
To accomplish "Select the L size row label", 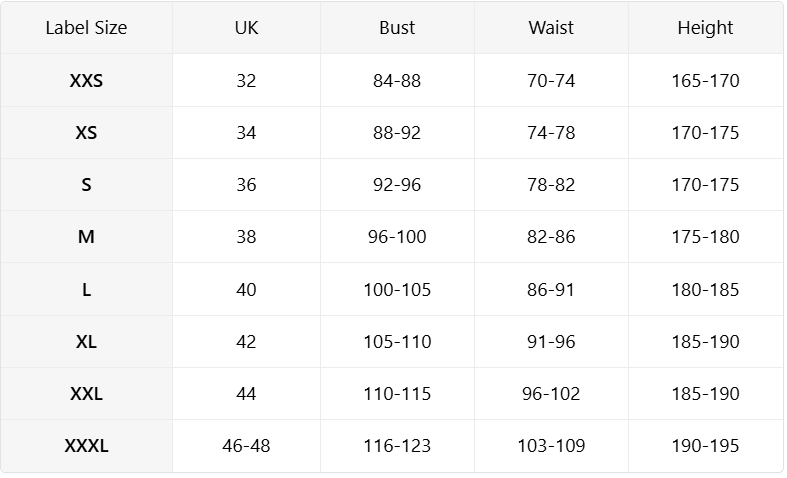I will point(86,290).
